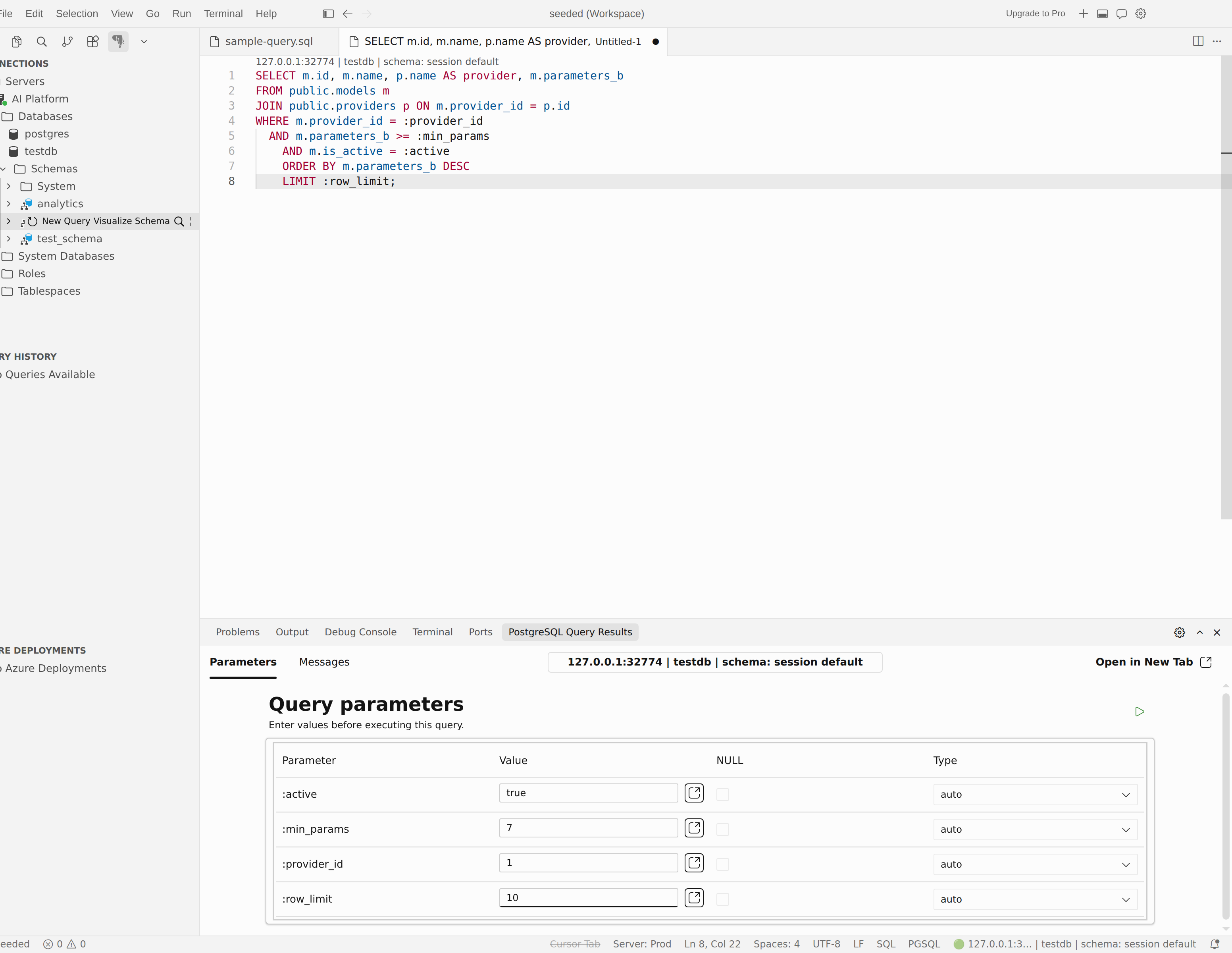1232x953 pixels.
Task: Toggle panel layout icon in title bar
Action: 1102,14
